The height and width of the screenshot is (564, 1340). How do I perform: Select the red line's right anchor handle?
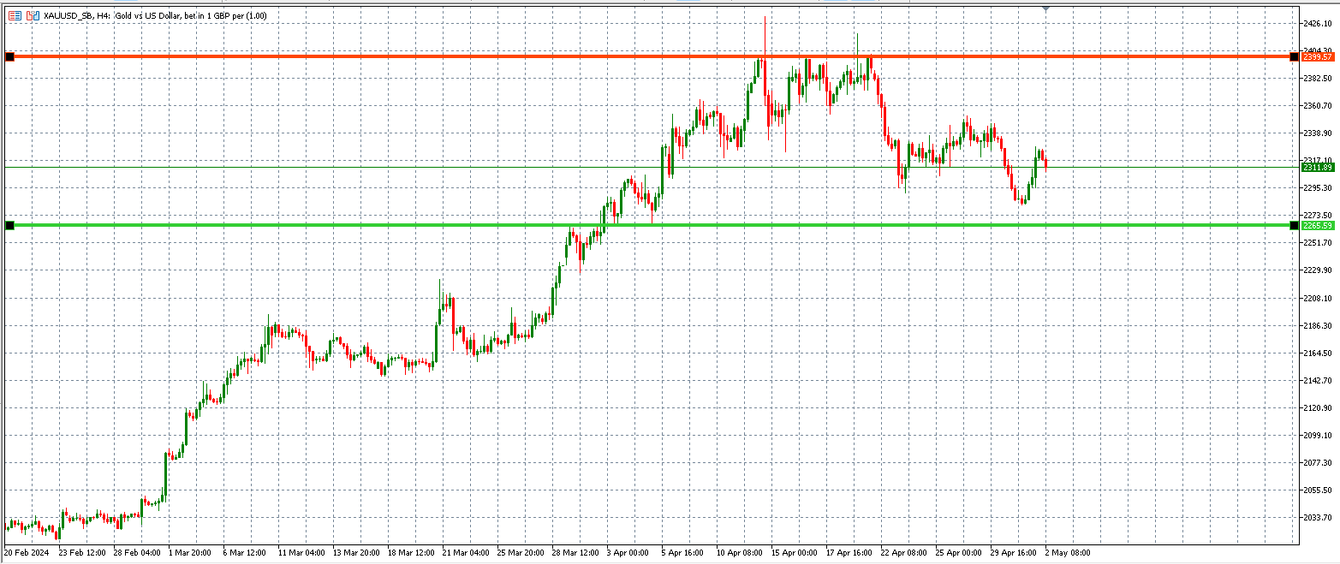[x=1294, y=57]
